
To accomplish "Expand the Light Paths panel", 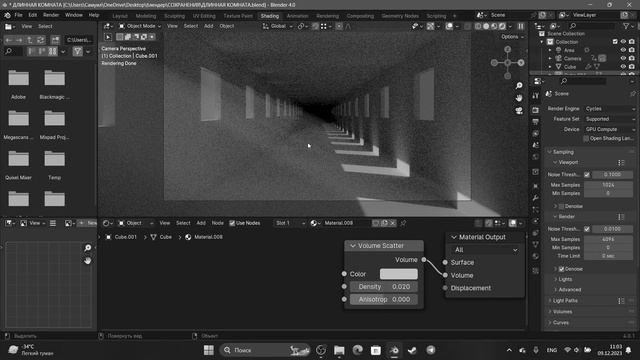I will (565, 301).
